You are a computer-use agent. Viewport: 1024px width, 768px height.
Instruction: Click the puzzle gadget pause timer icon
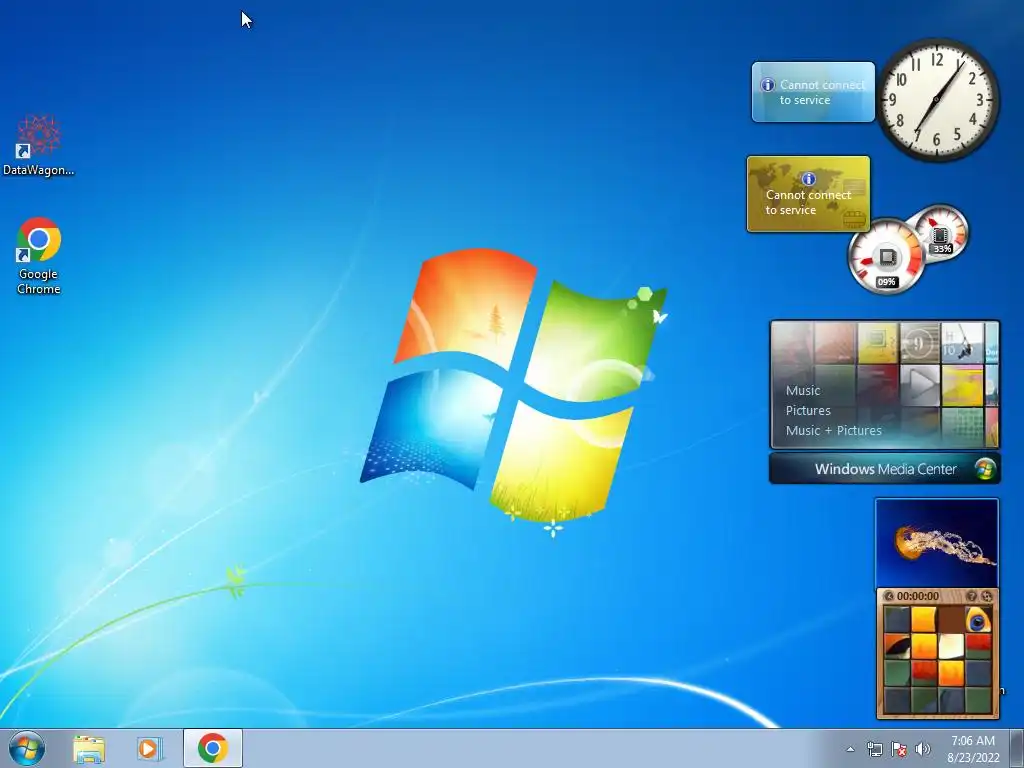pos(889,596)
